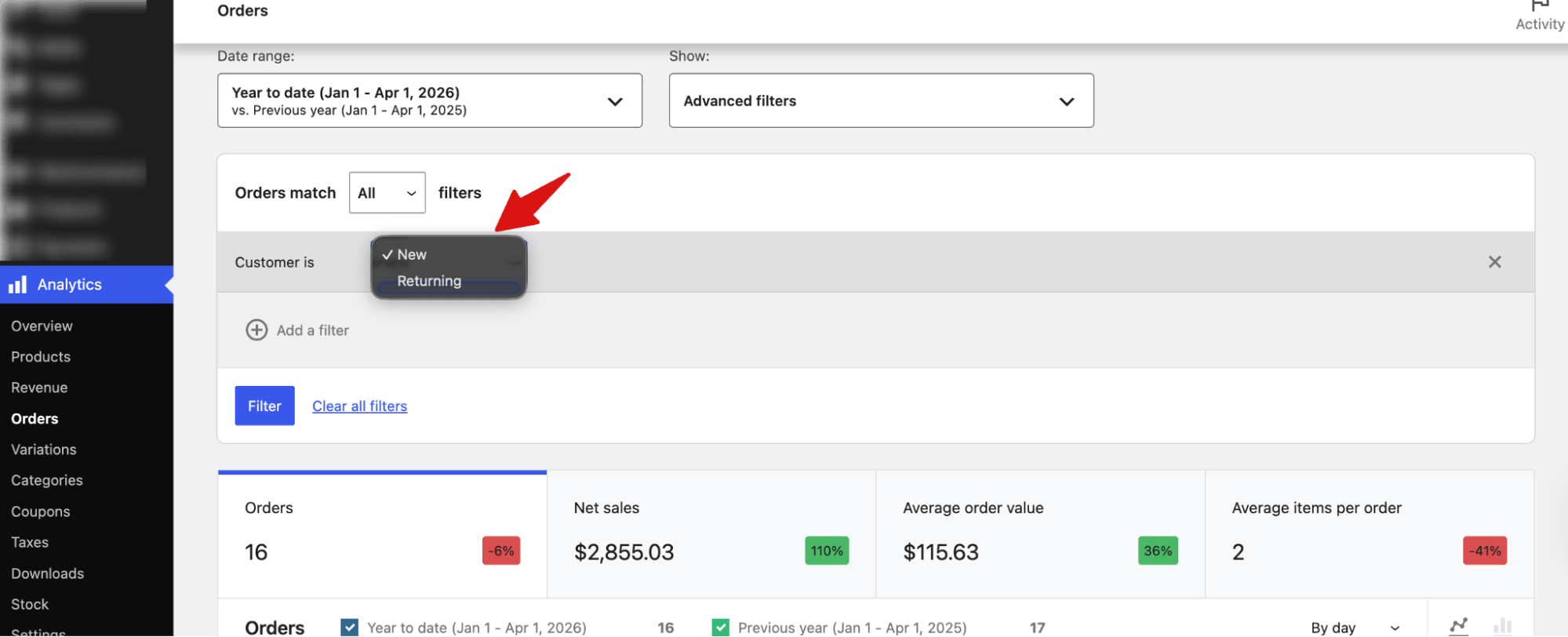Open Overview in Analytics menu
The image size is (1568, 637).
click(x=42, y=326)
